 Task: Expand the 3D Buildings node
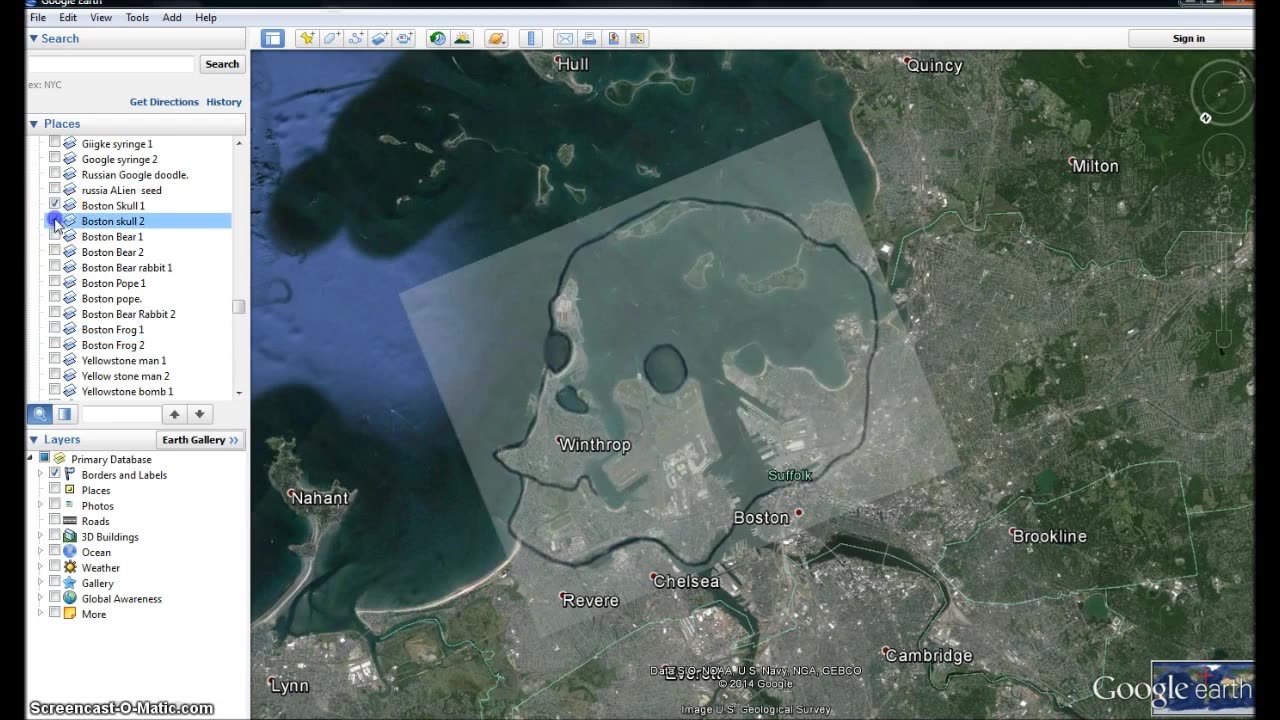click(41, 537)
